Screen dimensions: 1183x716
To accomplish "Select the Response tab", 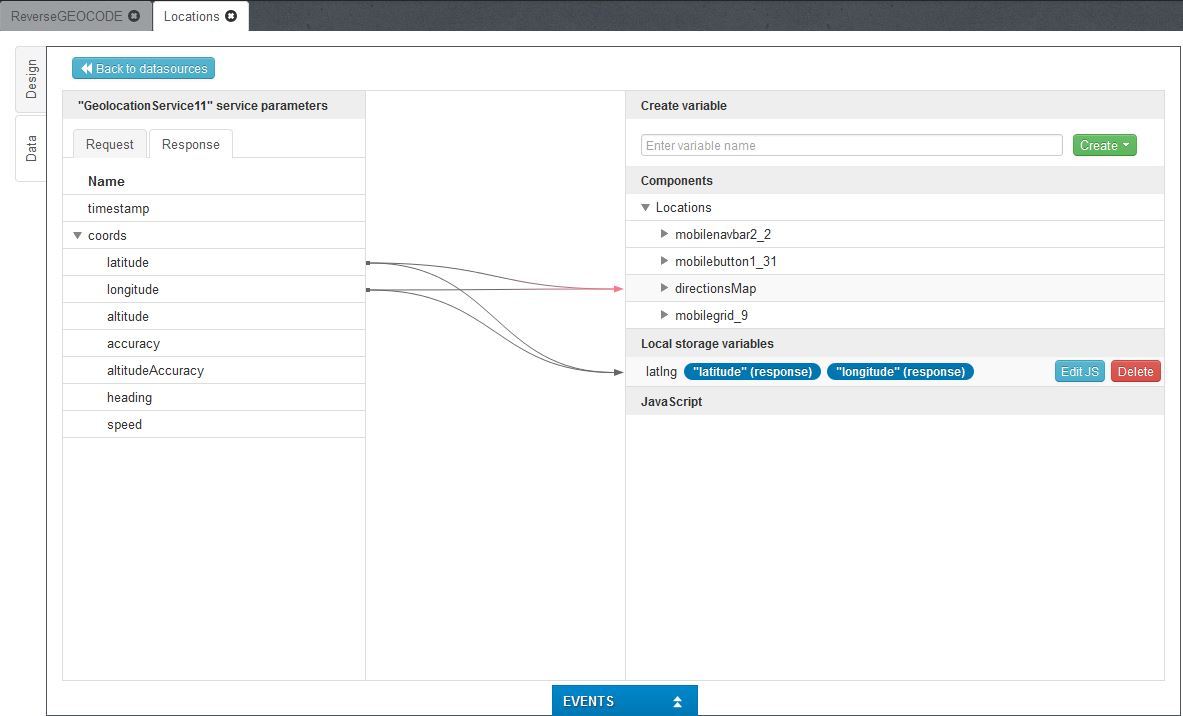I will [190, 144].
